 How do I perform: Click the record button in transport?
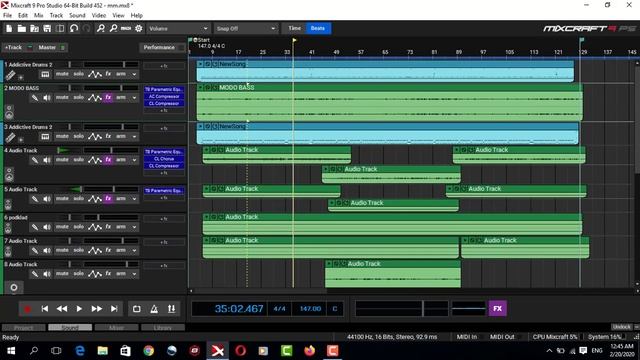coord(27,309)
